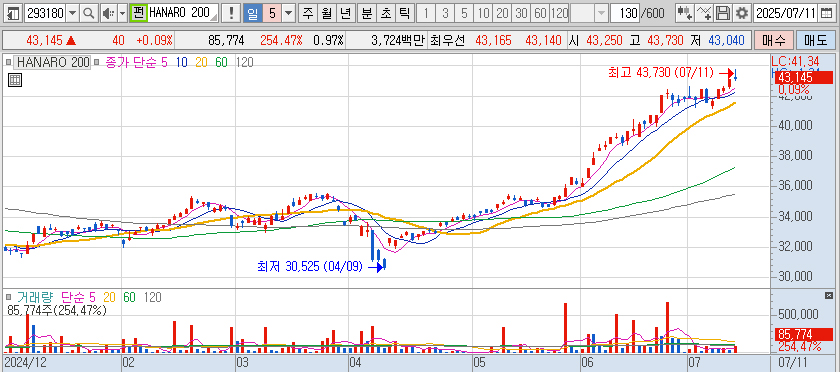Click the 06 month label on time axis
The image size is (840, 372).
[587, 362]
